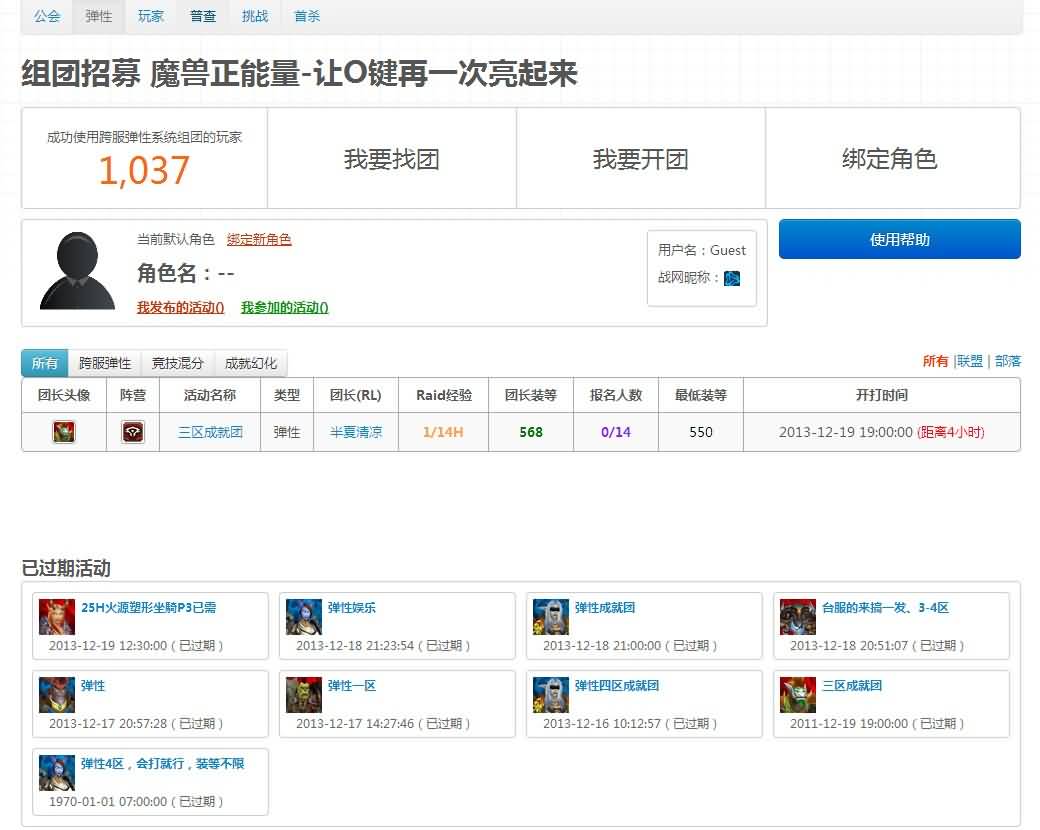Viewport: 1040px width, 830px height.
Task: Open the 公会 navigation tab
Action: 47,17
